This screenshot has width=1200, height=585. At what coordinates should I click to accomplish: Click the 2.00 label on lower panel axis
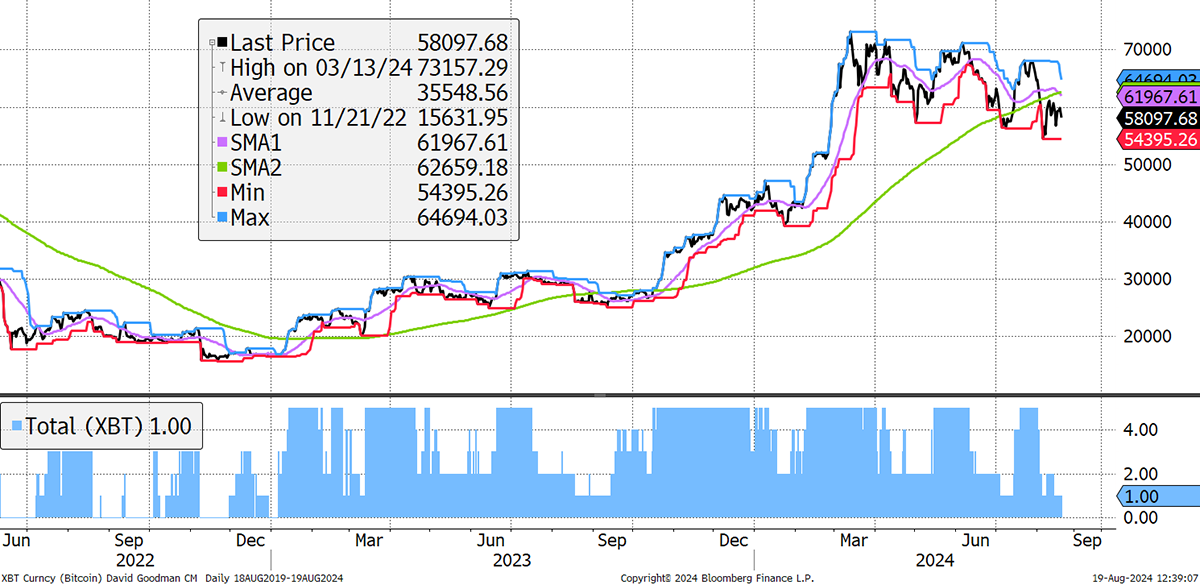pyautogui.click(x=1140, y=473)
